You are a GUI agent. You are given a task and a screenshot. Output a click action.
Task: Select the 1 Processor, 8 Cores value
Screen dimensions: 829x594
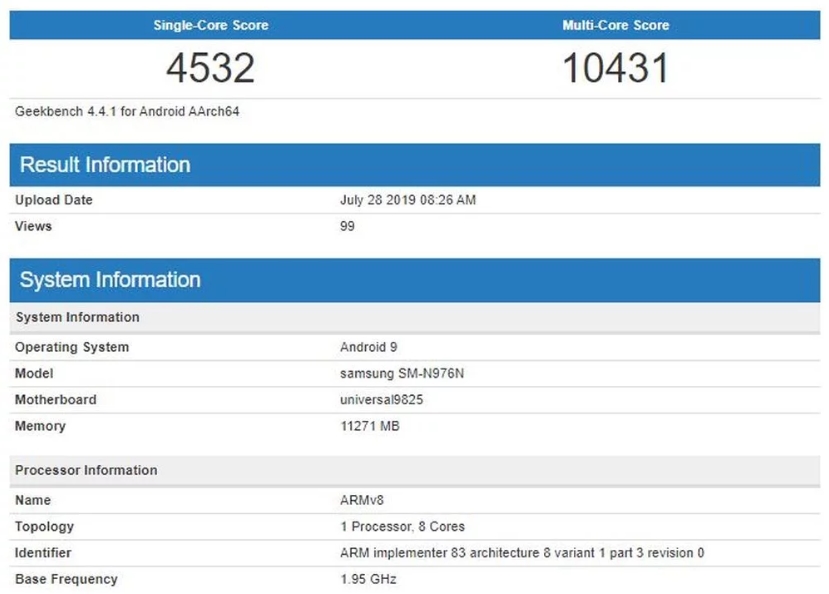(x=402, y=526)
